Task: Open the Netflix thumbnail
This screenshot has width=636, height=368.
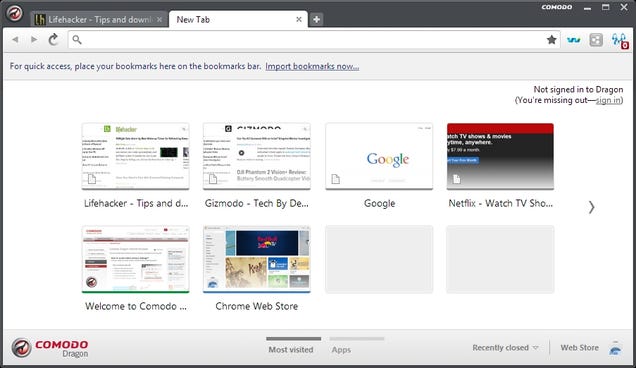Action: click(500, 156)
